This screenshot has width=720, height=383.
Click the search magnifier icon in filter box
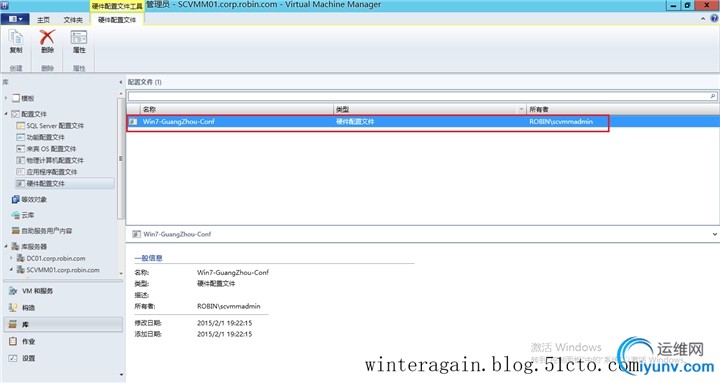click(713, 96)
